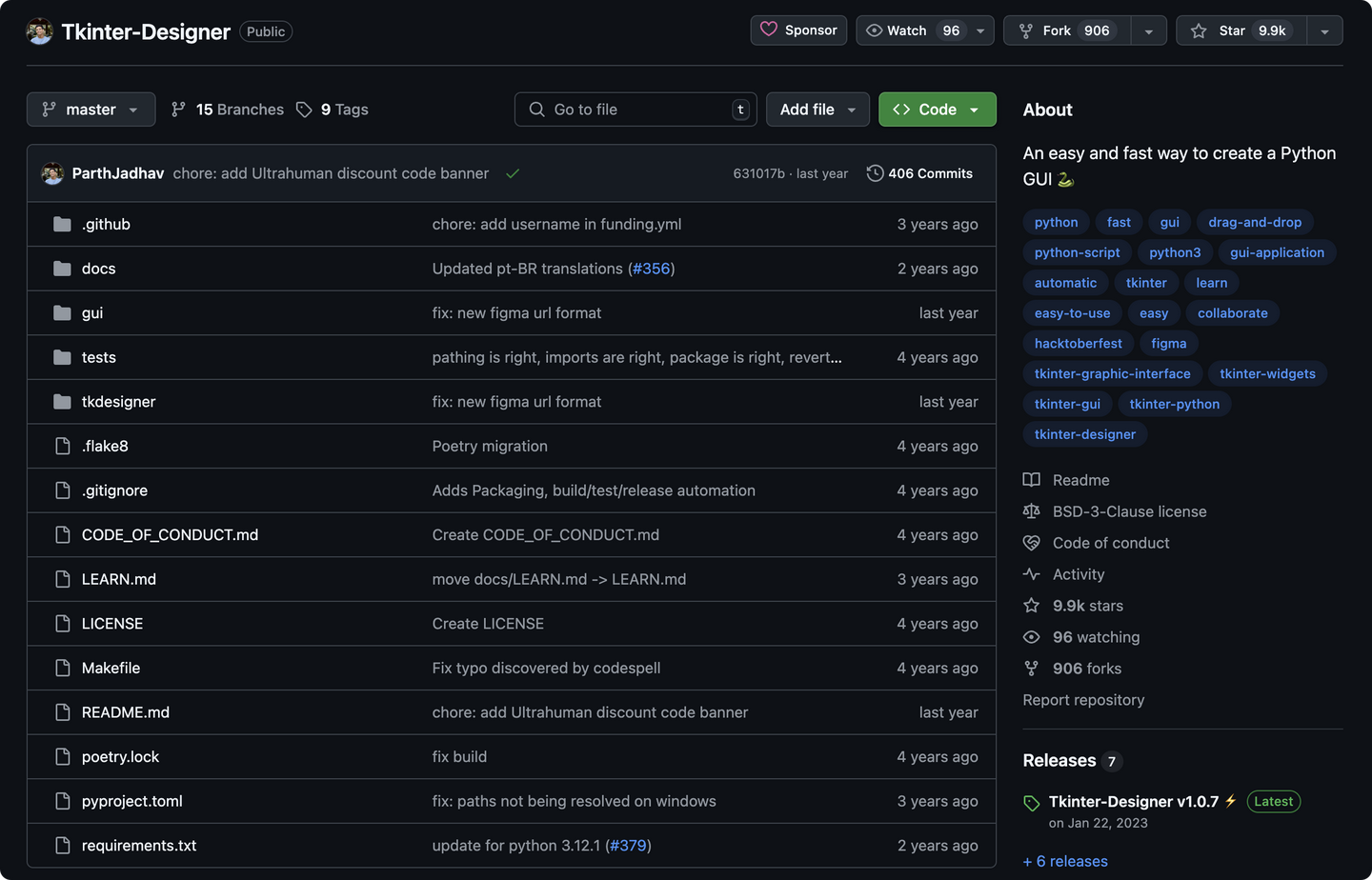Open the LICENSE file
The width and height of the screenshot is (1372, 880).
(x=112, y=624)
